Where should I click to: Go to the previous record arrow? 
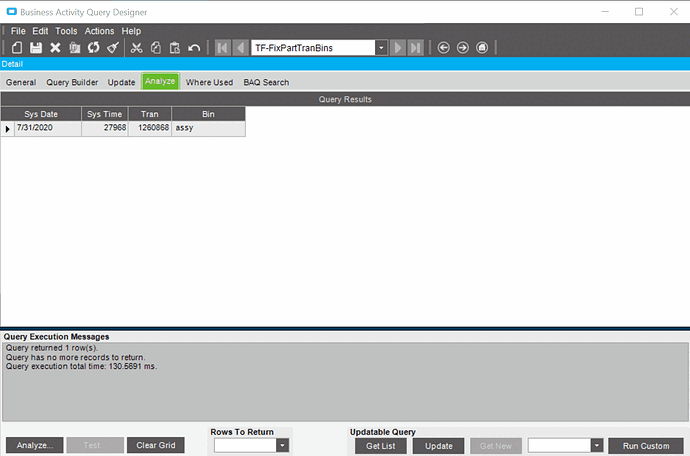(240, 48)
